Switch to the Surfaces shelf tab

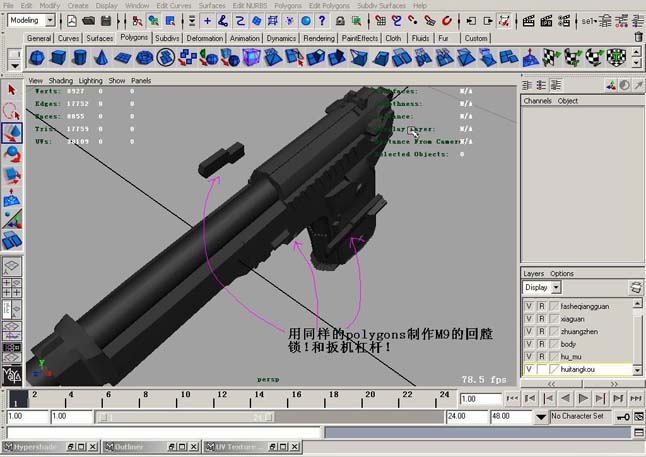pyautogui.click(x=99, y=38)
